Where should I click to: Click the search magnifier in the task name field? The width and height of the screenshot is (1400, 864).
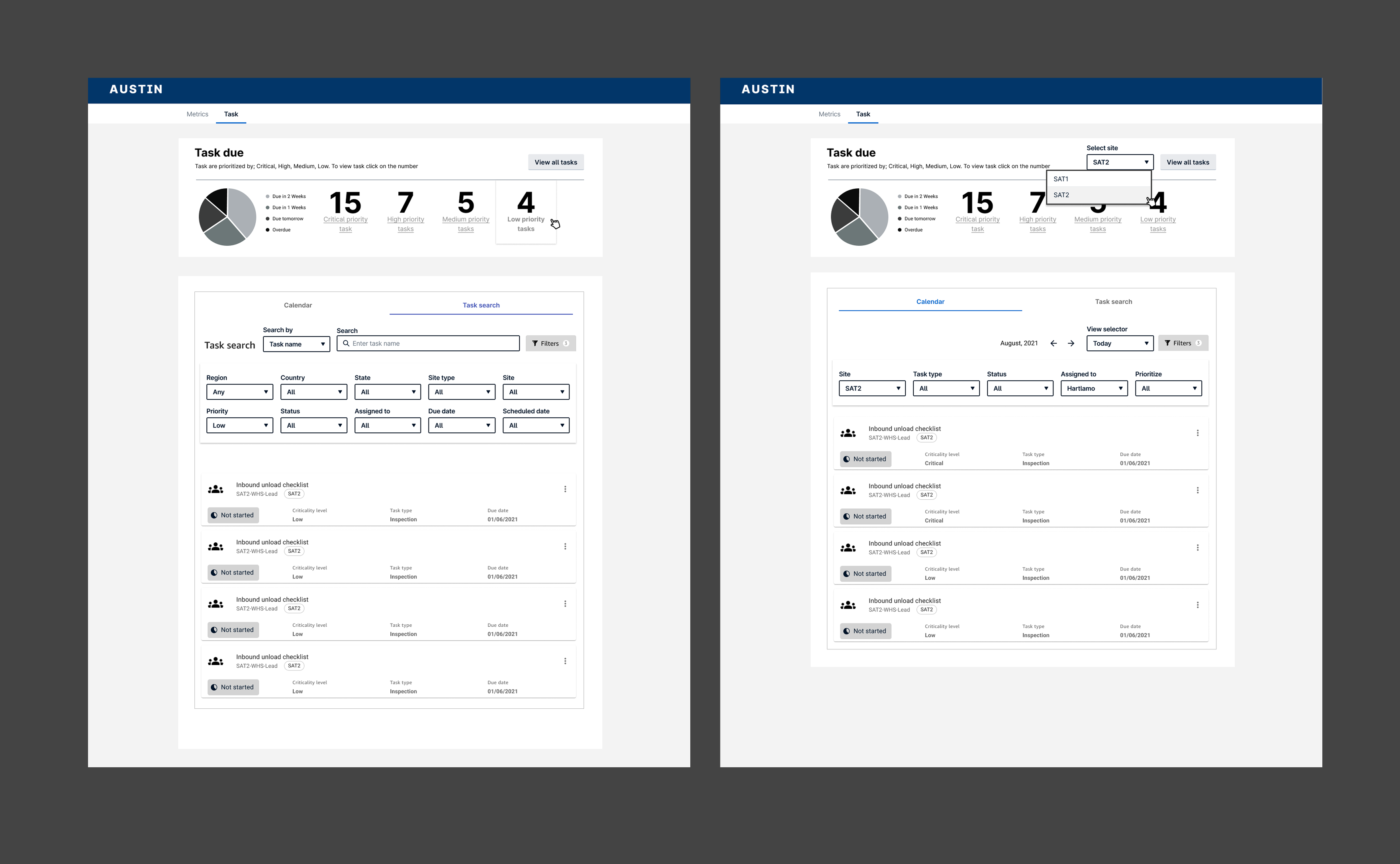click(x=346, y=344)
